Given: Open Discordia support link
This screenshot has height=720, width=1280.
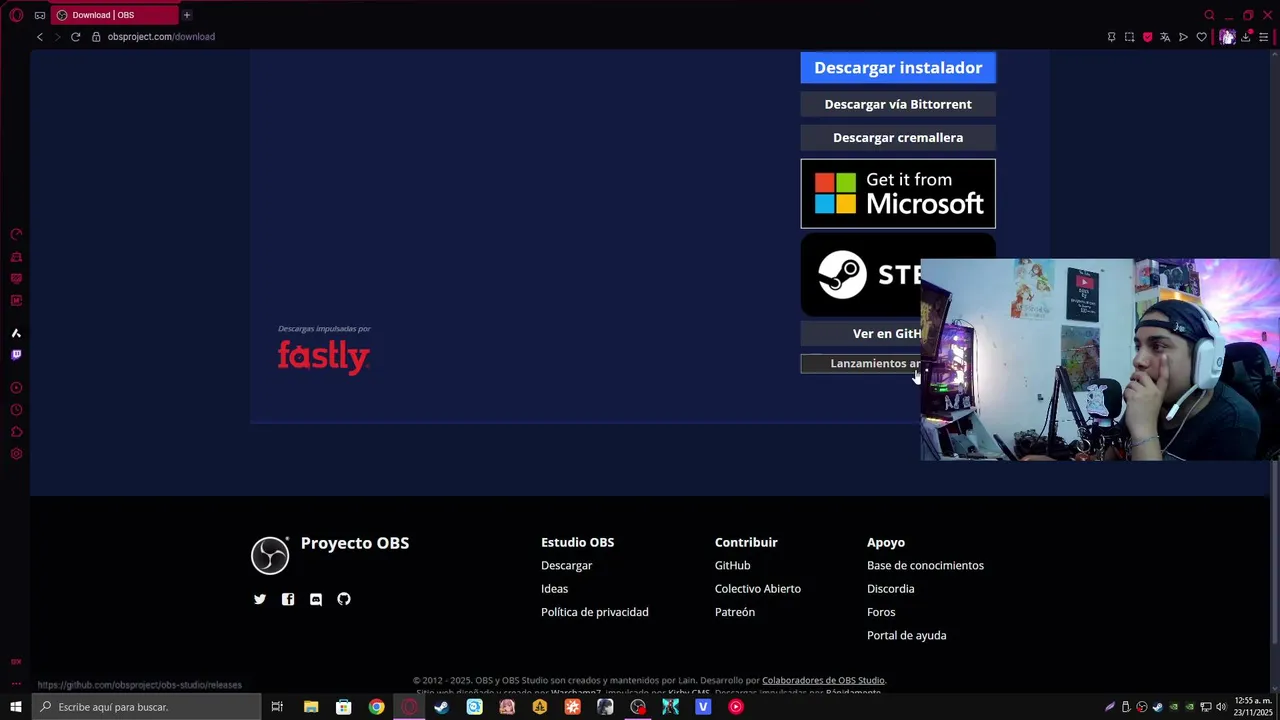Looking at the screenshot, I should point(891,589).
